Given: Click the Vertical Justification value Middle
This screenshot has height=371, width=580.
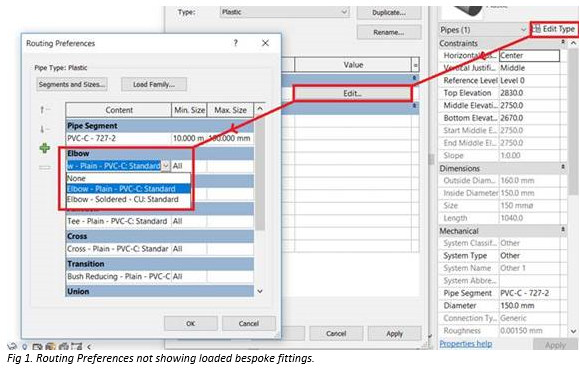Looking at the screenshot, I should click(529, 68).
